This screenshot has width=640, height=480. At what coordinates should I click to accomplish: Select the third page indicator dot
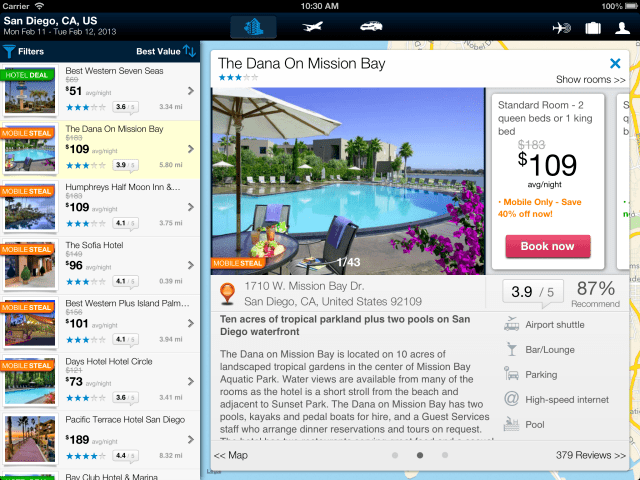pos(445,455)
